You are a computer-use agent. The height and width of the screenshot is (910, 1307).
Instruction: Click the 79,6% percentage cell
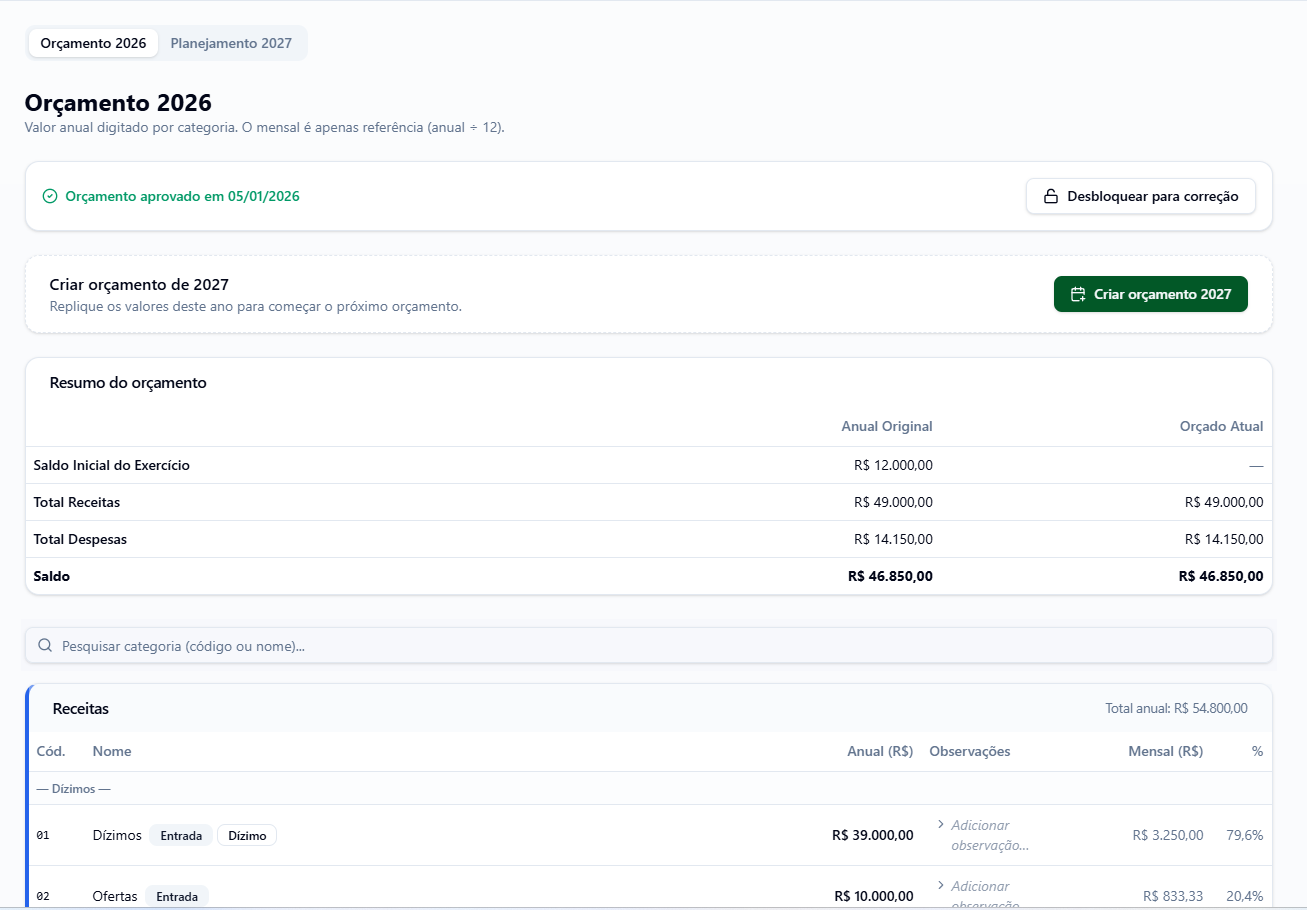[x=1245, y=835]
